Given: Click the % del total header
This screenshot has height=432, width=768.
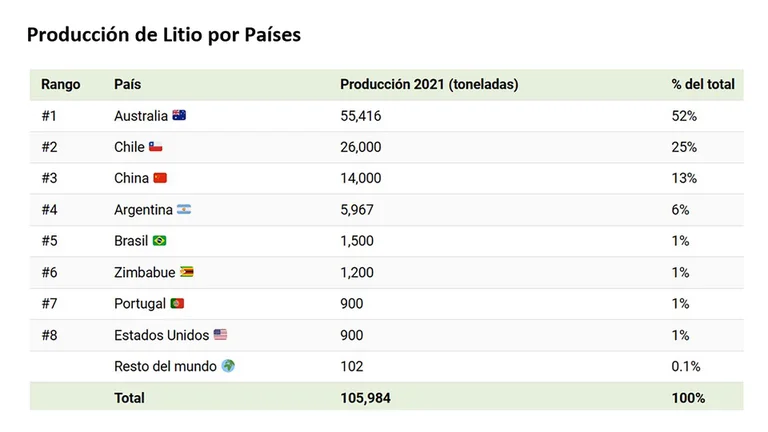Looking at the screenshot, I should click(703, 85).
